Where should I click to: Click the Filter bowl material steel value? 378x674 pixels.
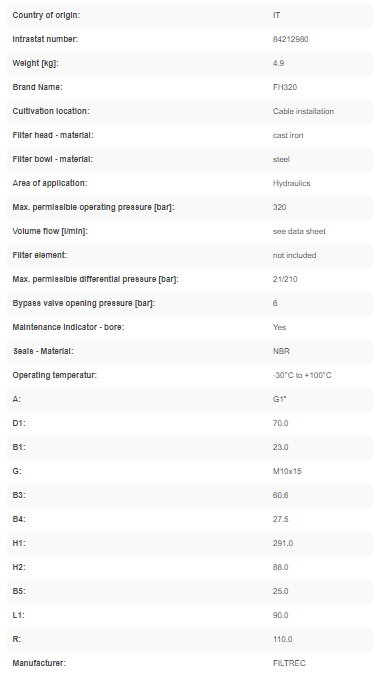pyautogui.click(x=281, y=159)
